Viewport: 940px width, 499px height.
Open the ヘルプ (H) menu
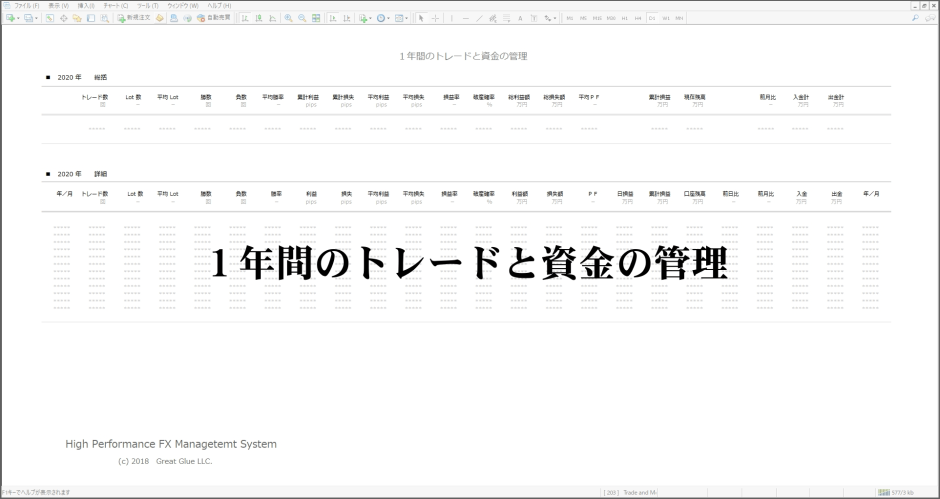point(219,5)
